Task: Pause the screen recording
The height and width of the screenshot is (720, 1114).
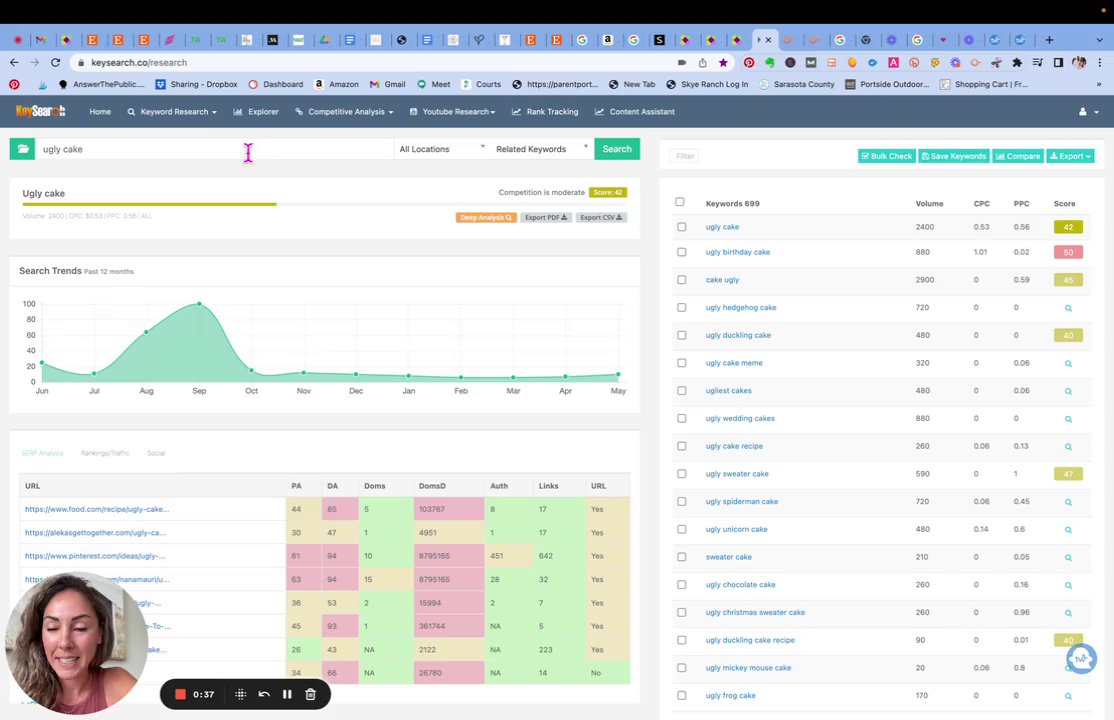Action: [287, 694]
